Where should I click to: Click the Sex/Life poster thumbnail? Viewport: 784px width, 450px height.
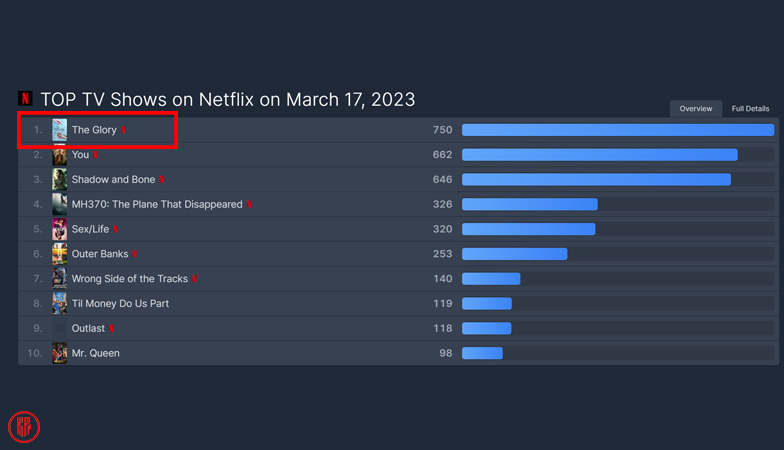click(60, 229)
